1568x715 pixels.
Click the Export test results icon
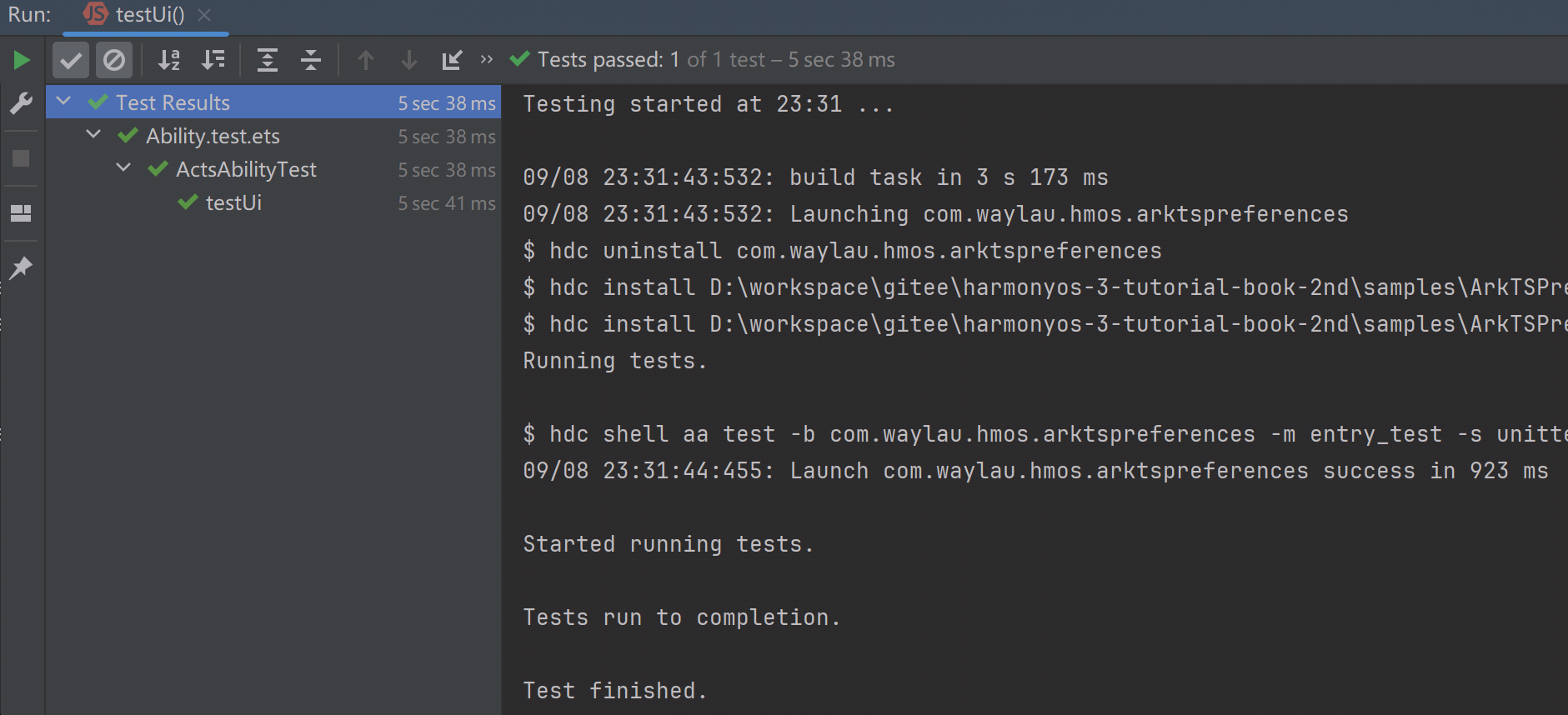click(452, 60)
